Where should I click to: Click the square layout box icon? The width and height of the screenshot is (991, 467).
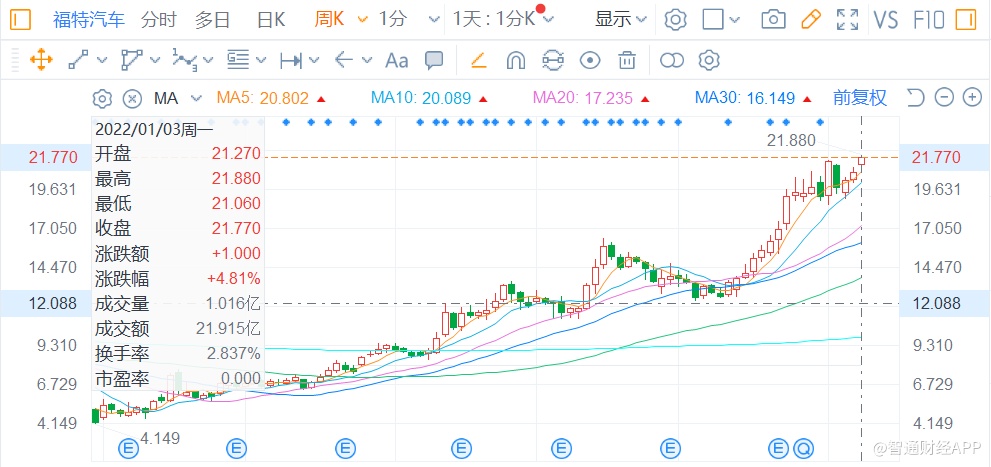pos(713,20)
